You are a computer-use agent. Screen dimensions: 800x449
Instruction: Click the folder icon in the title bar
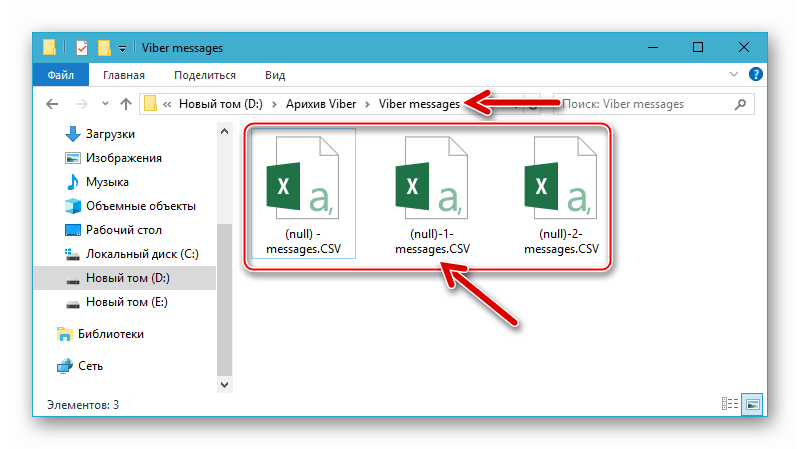pyautogui.click(x=49, y=47)
